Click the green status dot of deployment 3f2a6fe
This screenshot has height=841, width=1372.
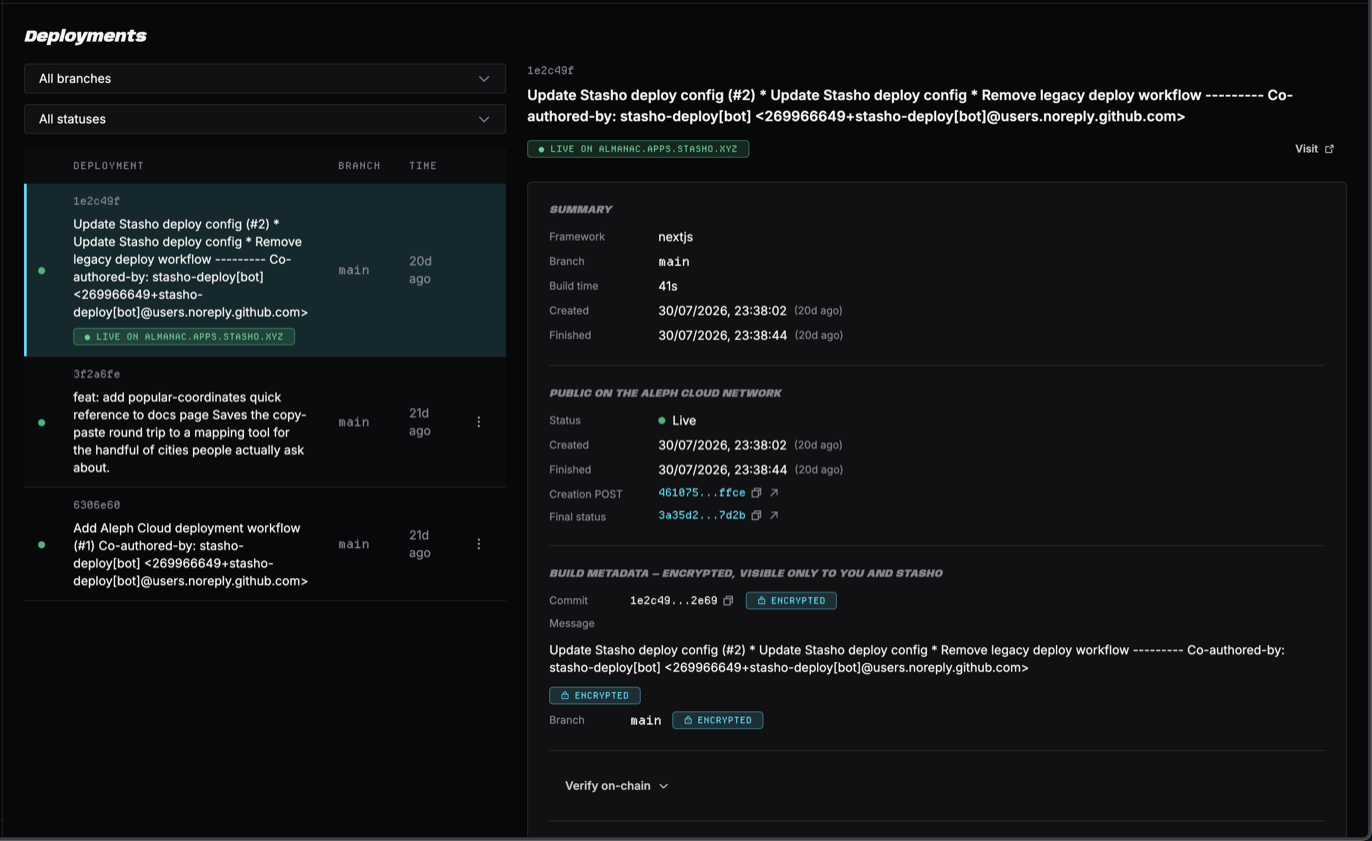[41, 423]
